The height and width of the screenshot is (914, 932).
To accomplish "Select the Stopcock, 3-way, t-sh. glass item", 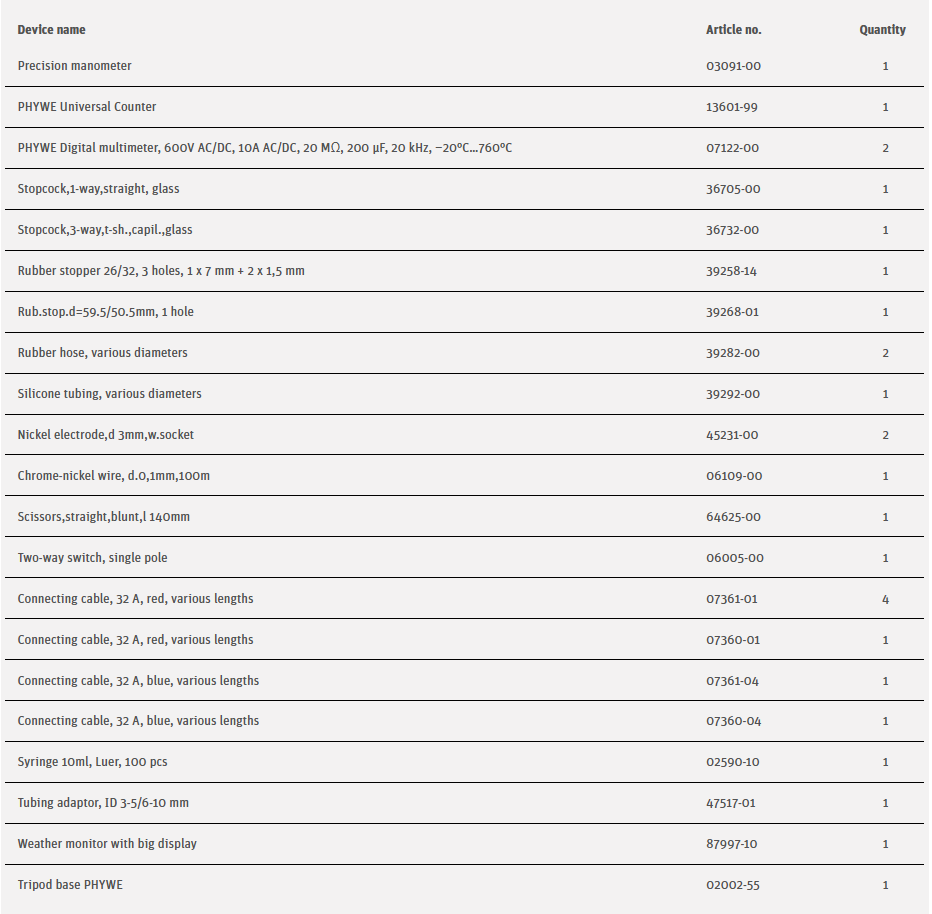I will 105,230.
